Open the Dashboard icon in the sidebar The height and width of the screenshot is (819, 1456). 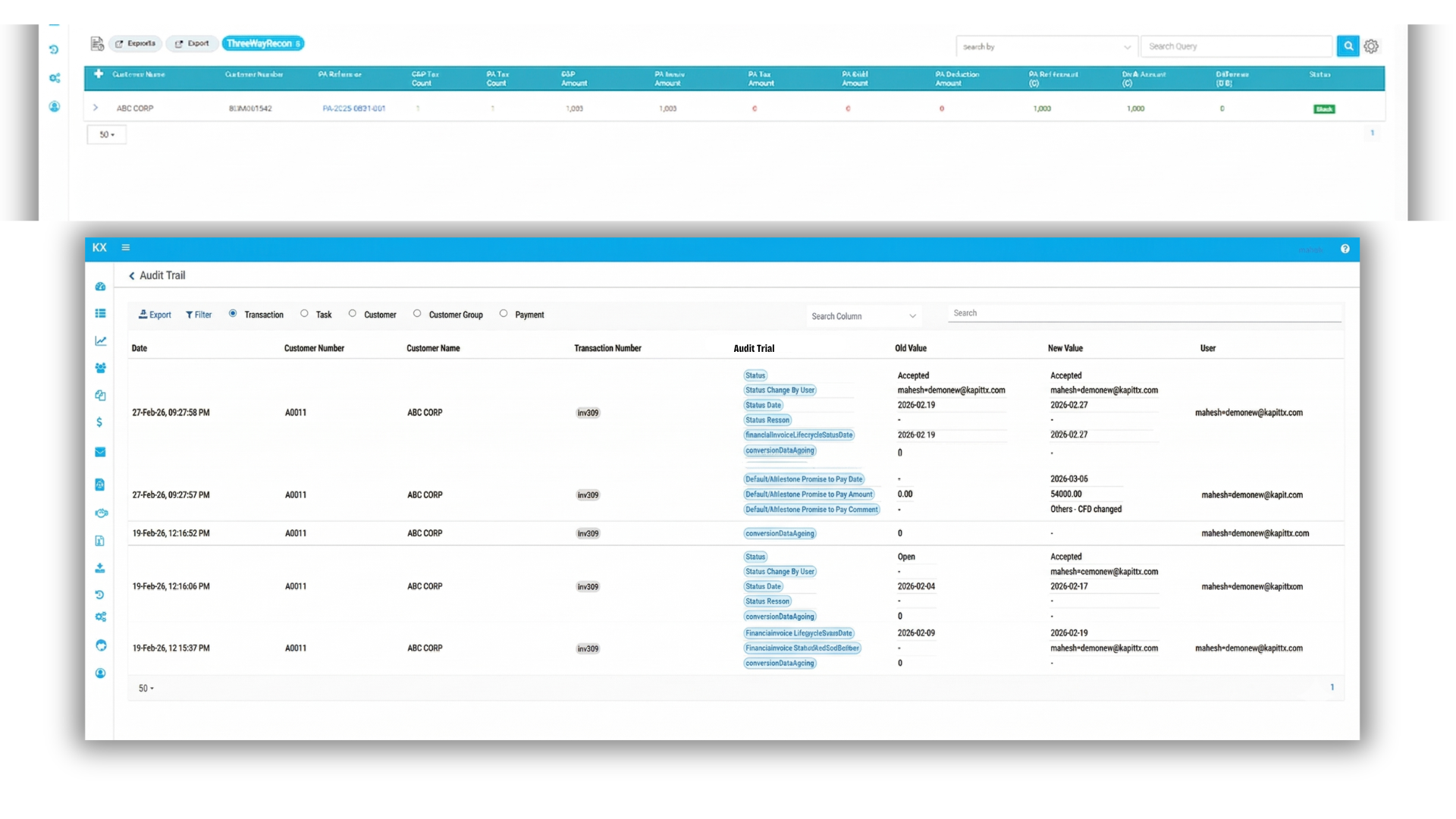click(100, 287)
